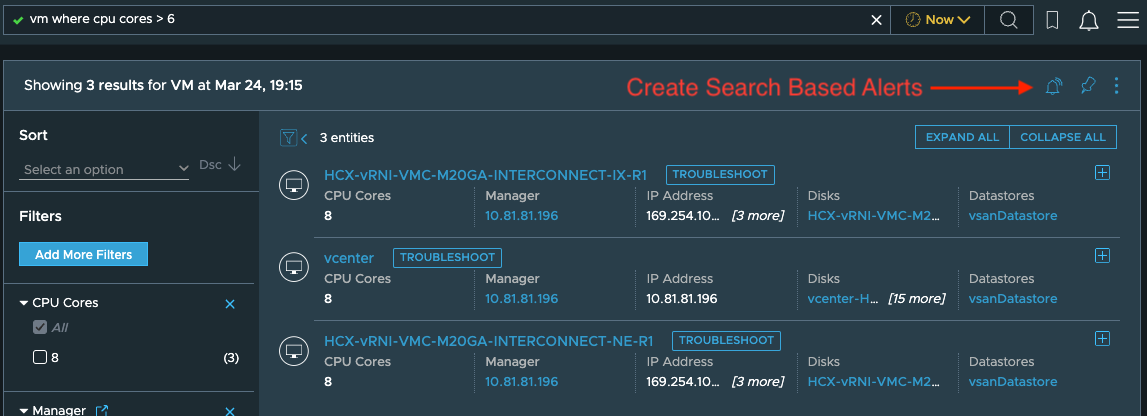Toggle the All checkbox under CPU Cores
1147x416 pixels.
40,328
